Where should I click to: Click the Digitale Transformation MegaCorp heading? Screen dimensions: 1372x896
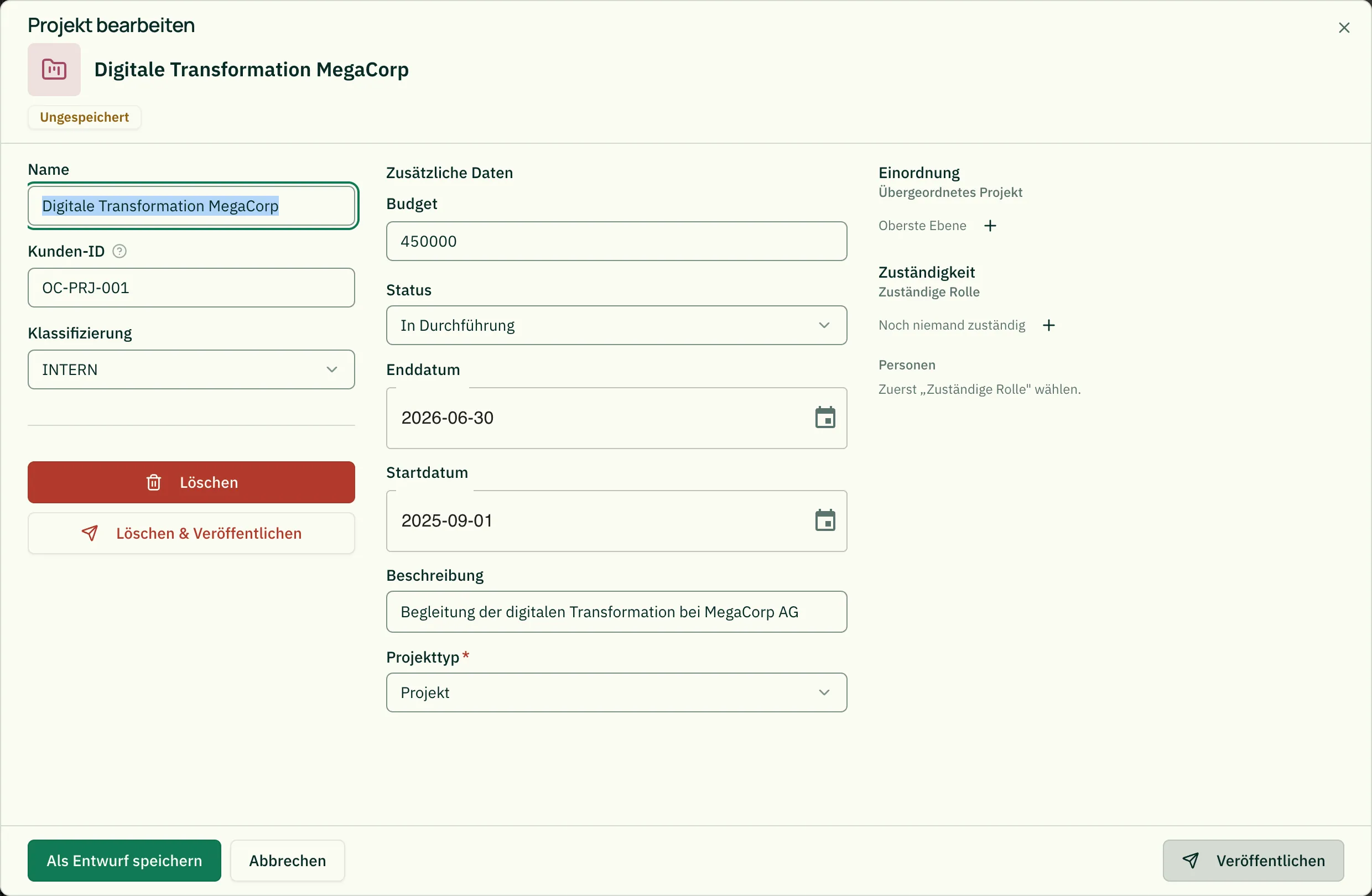tap(251, 70)
